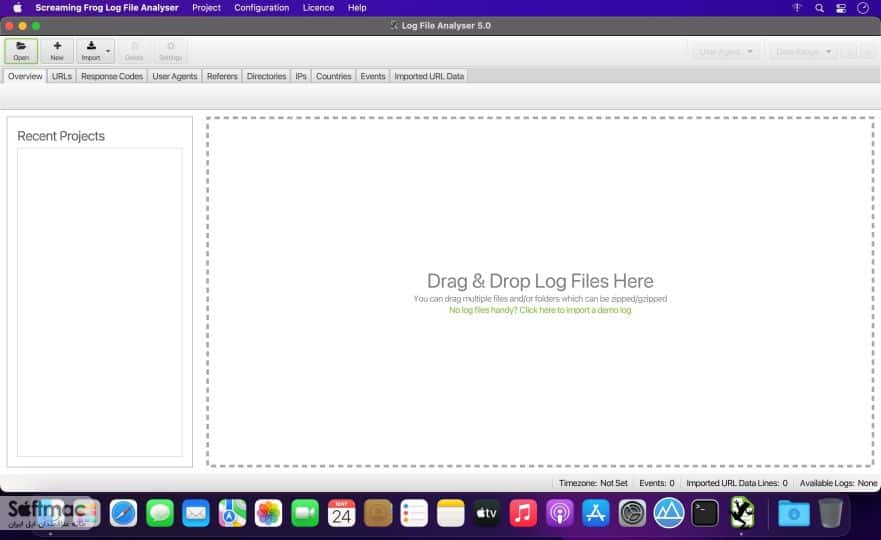The image size is (881, 540).
Task: Open the Trash in the dock
Action: pos(830,513)
